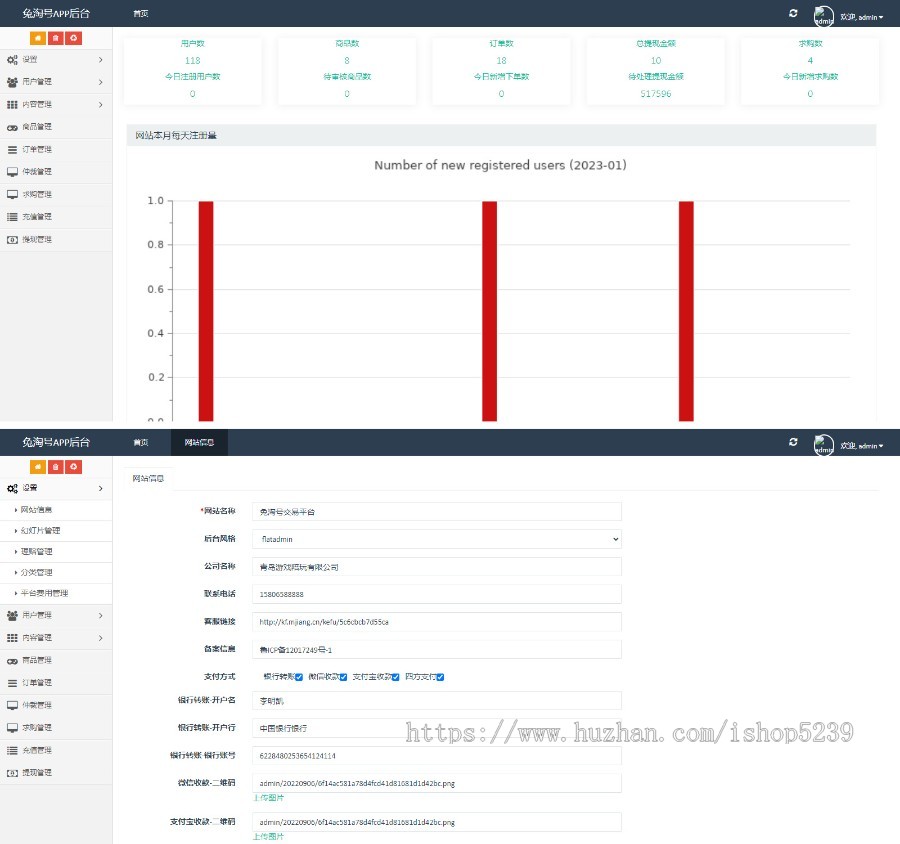Click the 备案信息 input field
This screenshot has width=900, height=844.
(437, 649)
